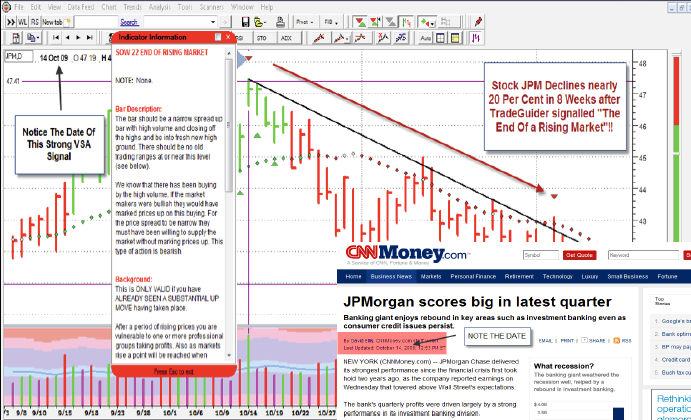Image resolution: width=691 pixels, height=420 pixels.
Task: Click the symbol input field in toolbar
Action: (96, 22)
